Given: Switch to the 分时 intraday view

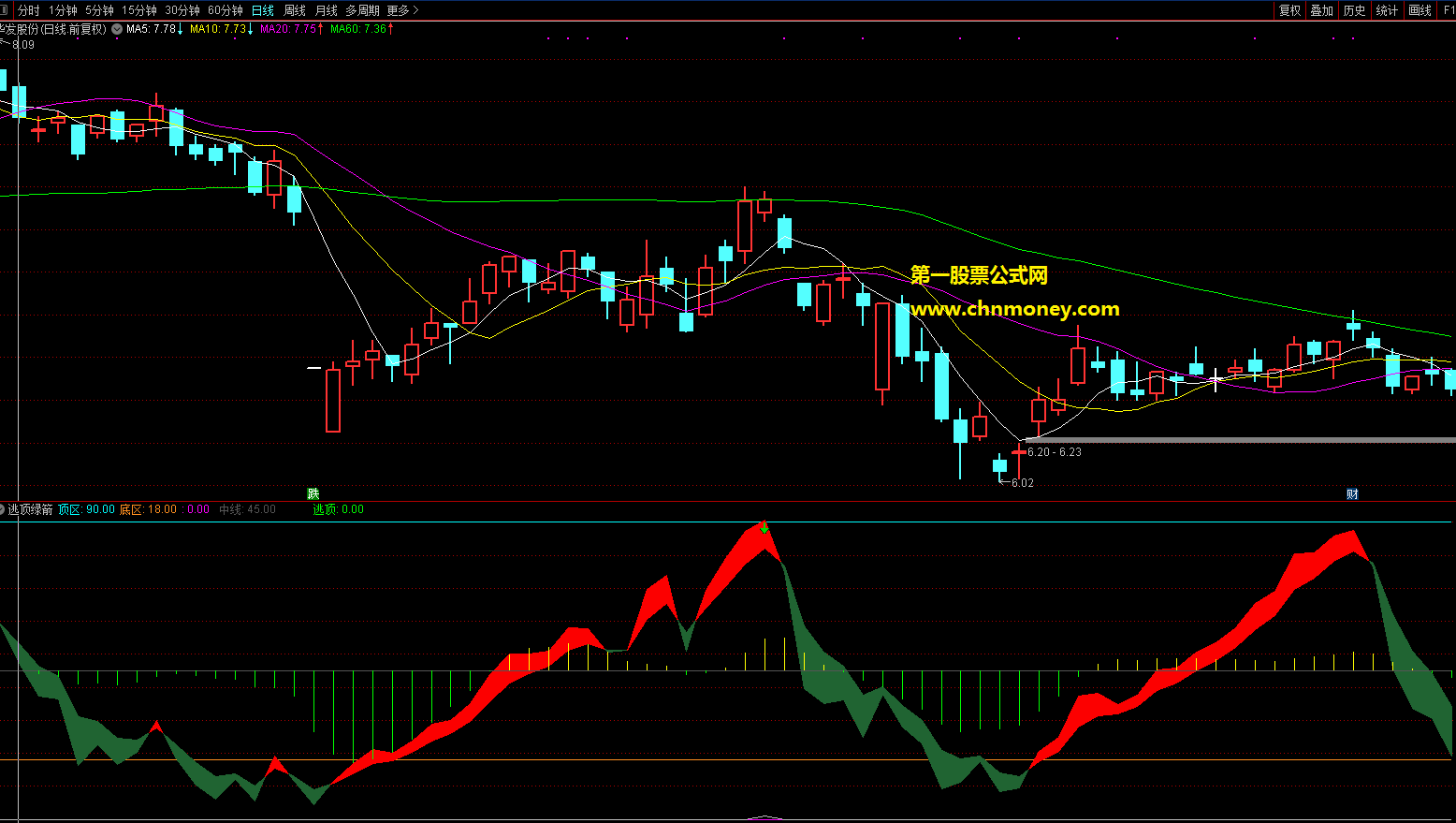Looking at the screenshot, I should tap(29, 10).
